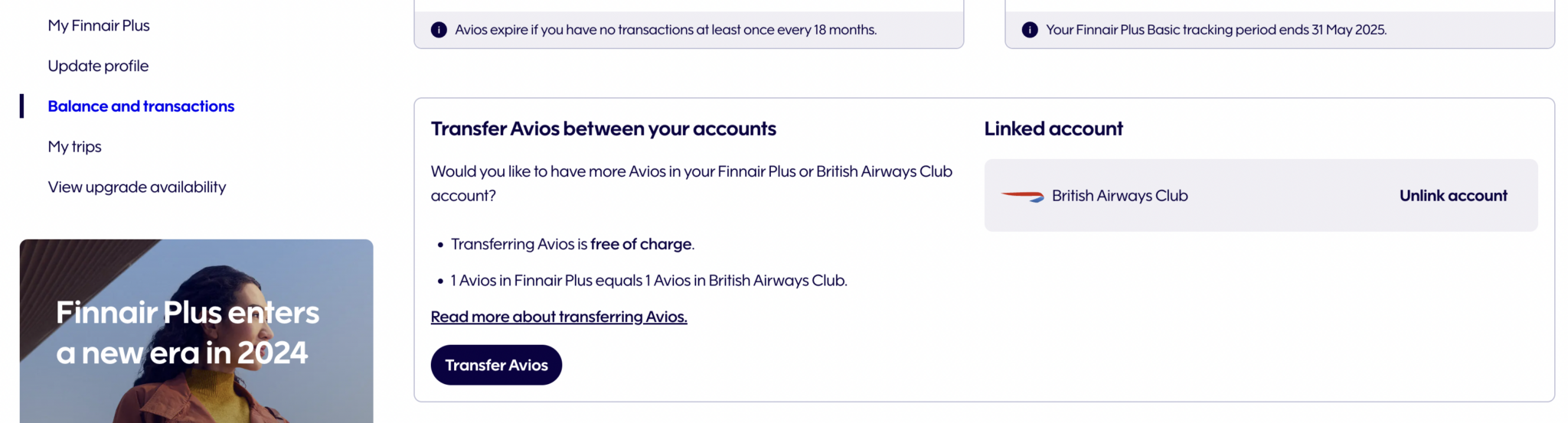This screenshot has height=423, width=1568.
Task: Select View upgrade availability
Action: point(137,187)
